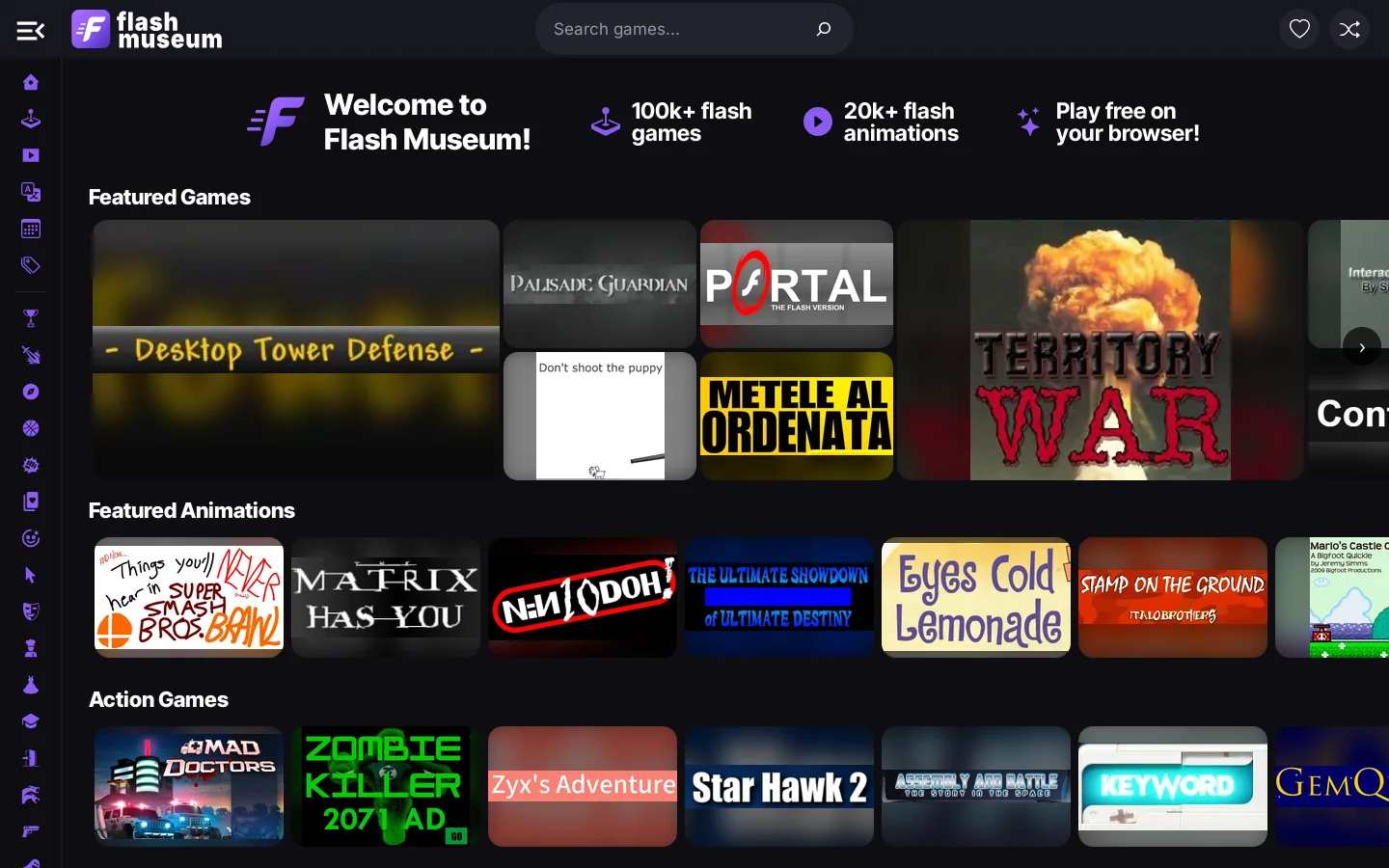
Task: Open the graduation cap Educational category icon
Action: click(x=31, y=721)
